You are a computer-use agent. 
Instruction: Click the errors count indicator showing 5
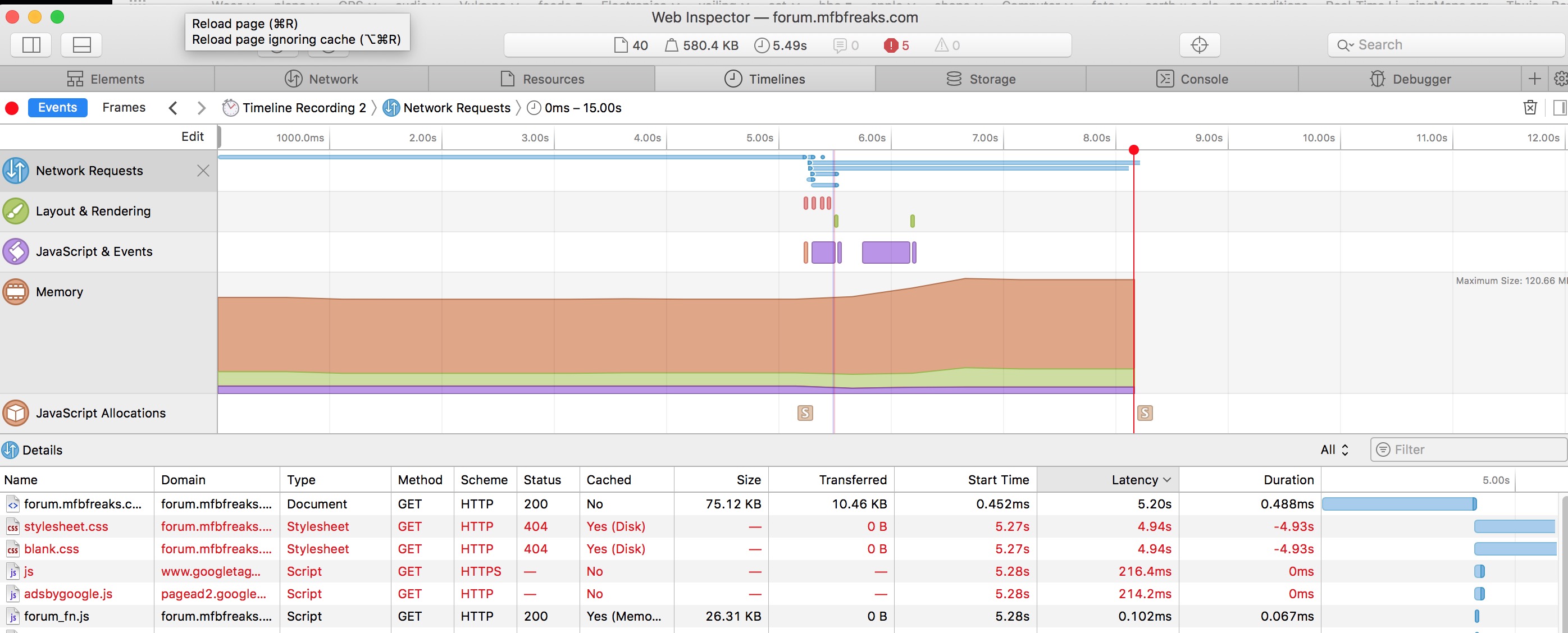coord(897,45)
